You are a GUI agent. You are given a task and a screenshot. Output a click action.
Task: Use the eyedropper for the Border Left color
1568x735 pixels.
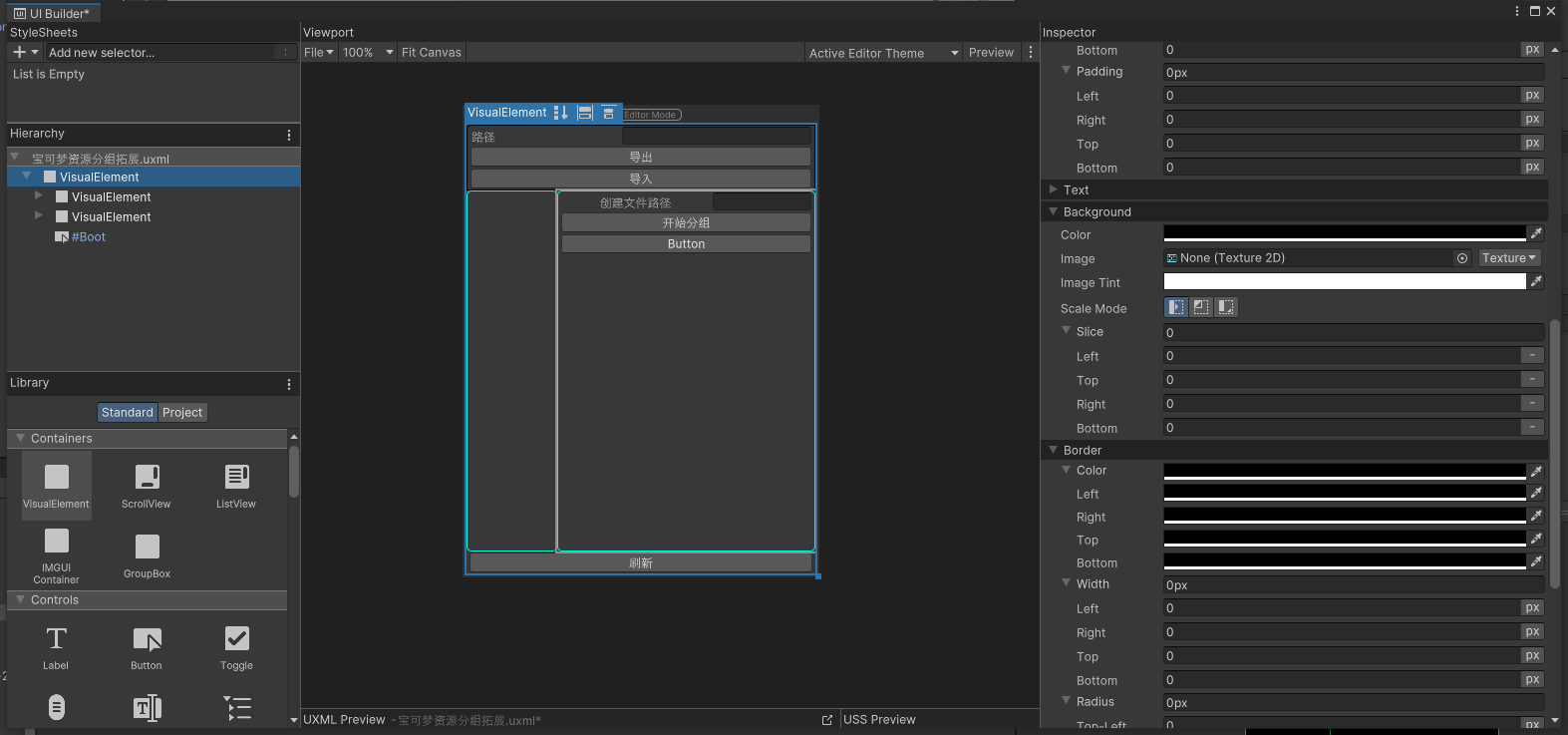(1536, 493)
